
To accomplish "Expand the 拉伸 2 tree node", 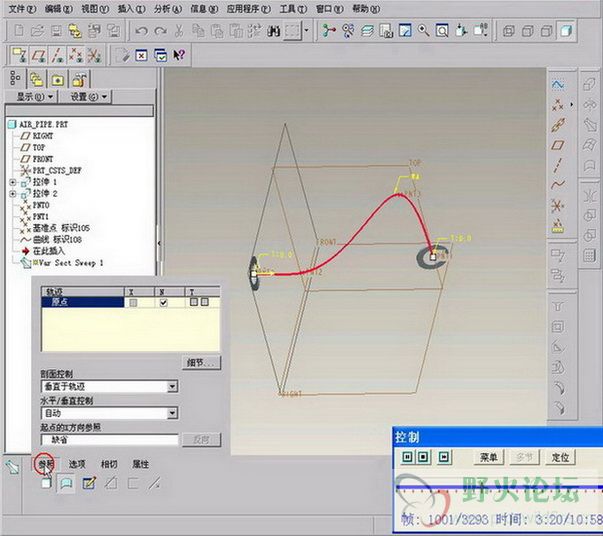I will (13, 193).
